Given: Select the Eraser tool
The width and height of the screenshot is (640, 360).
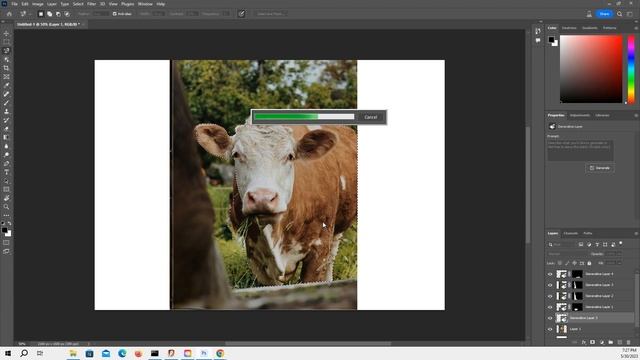Looking at the screenshot, I should (x=6, y=129).
